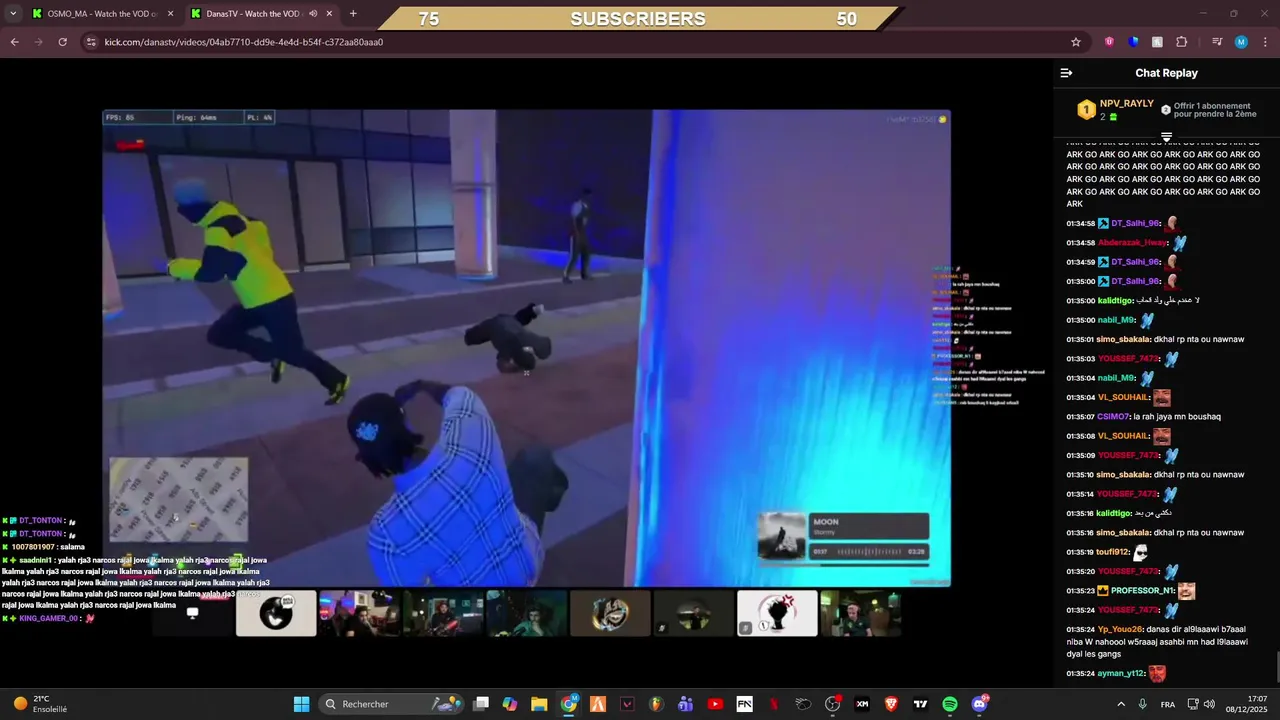This screenshot has width=1280, height=720.
Task: Open the Extensions puzzle-piece menu
Action: pyautogui.click(x=1181, y=42)
